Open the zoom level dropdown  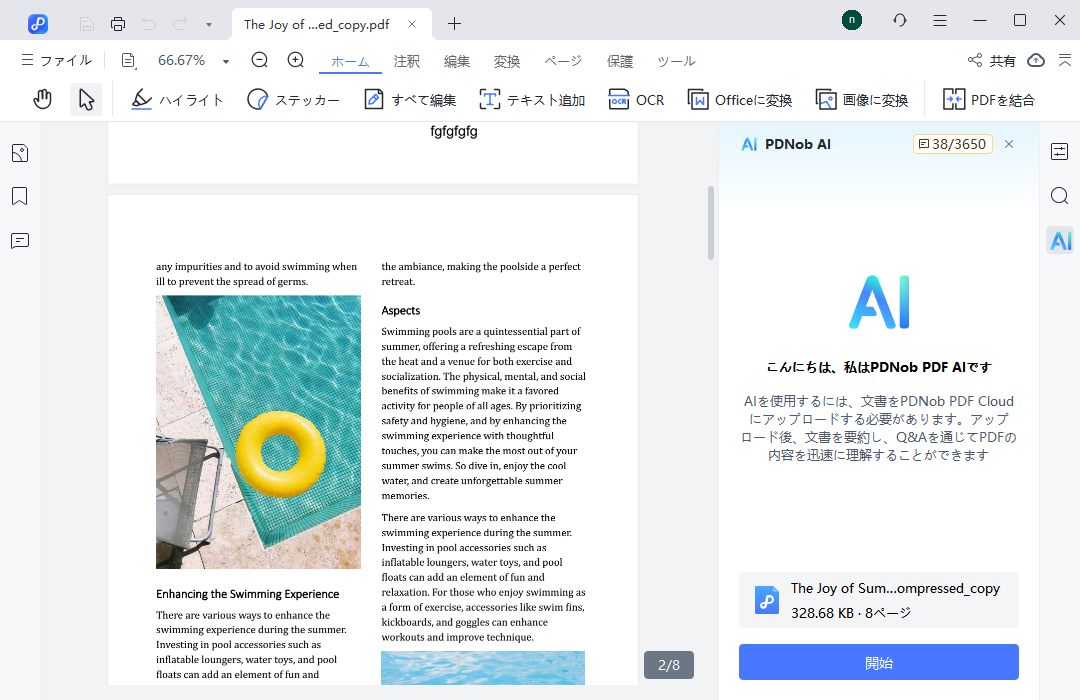[225, 60]
